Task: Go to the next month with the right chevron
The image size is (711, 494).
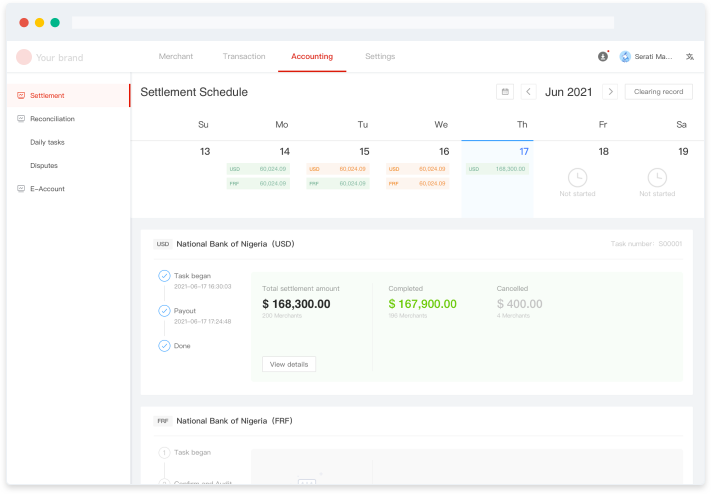Action: pos(610,92)
